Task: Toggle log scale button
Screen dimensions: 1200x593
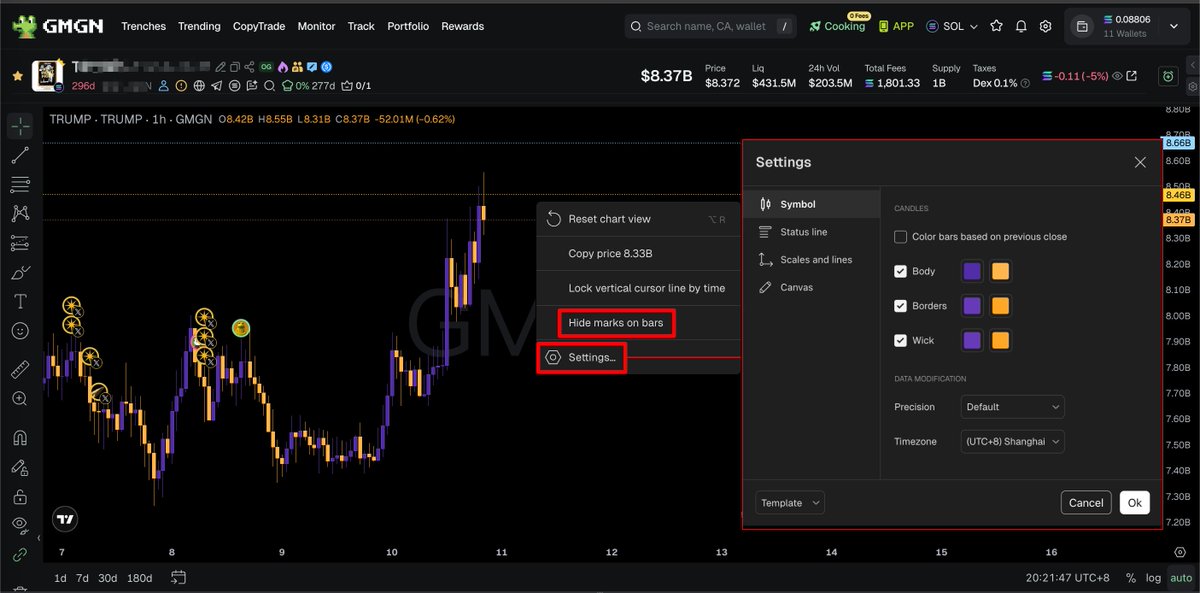Action: (1154, 578)
